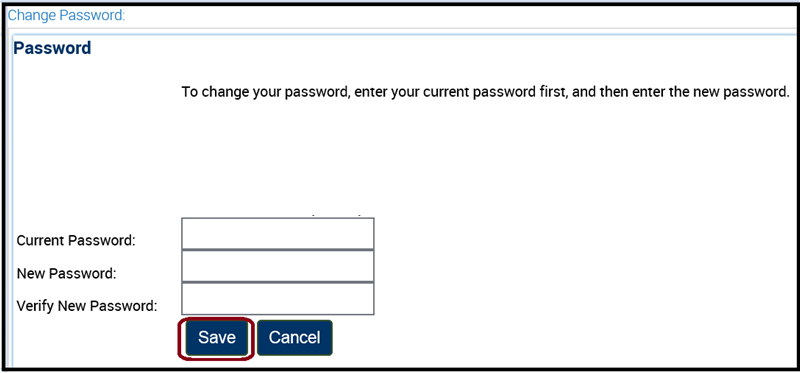
Task: Click the New Password: label text
Action: point(67,273)
